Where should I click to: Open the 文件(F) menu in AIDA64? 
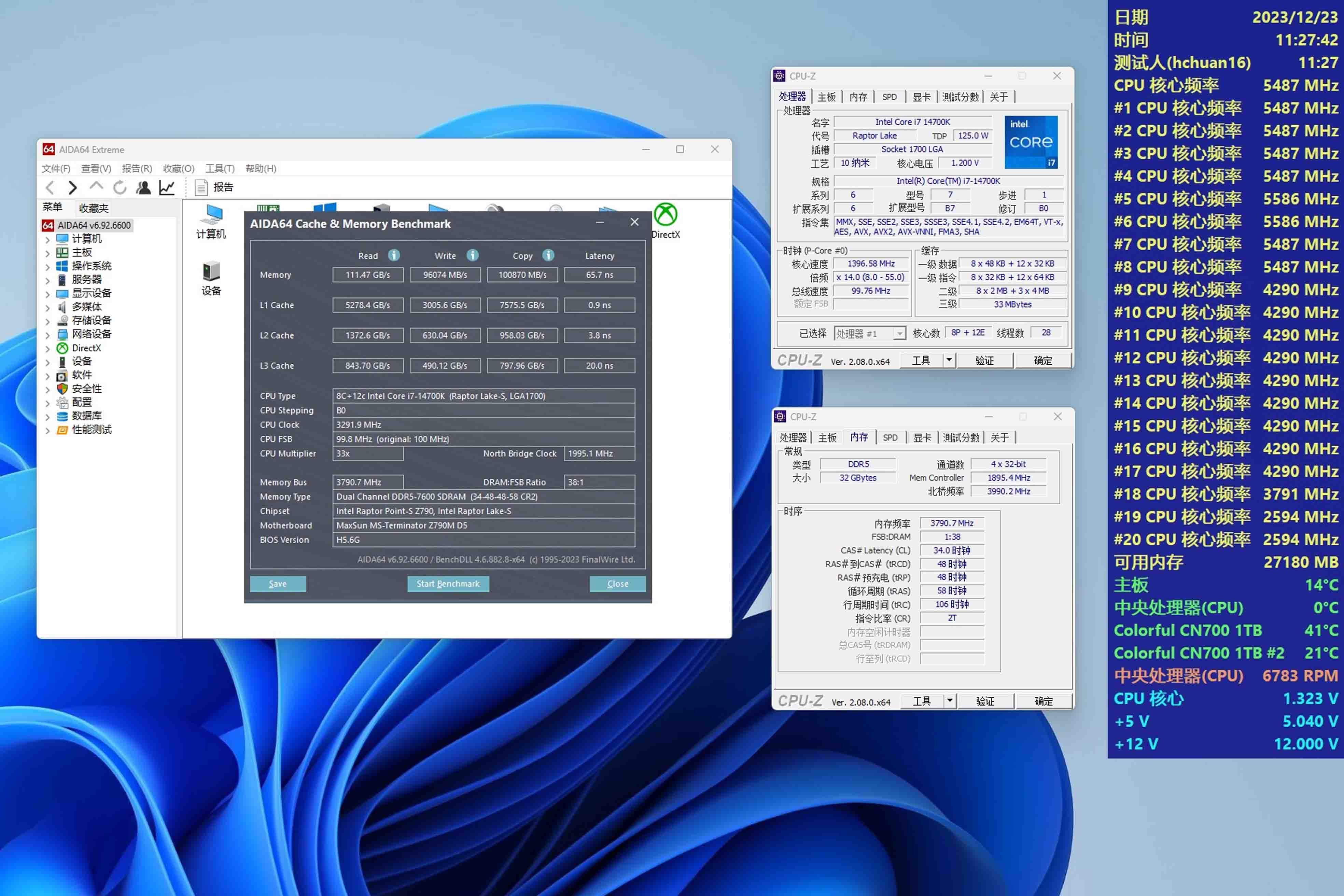pyautogui.click(x=56, y=168)
